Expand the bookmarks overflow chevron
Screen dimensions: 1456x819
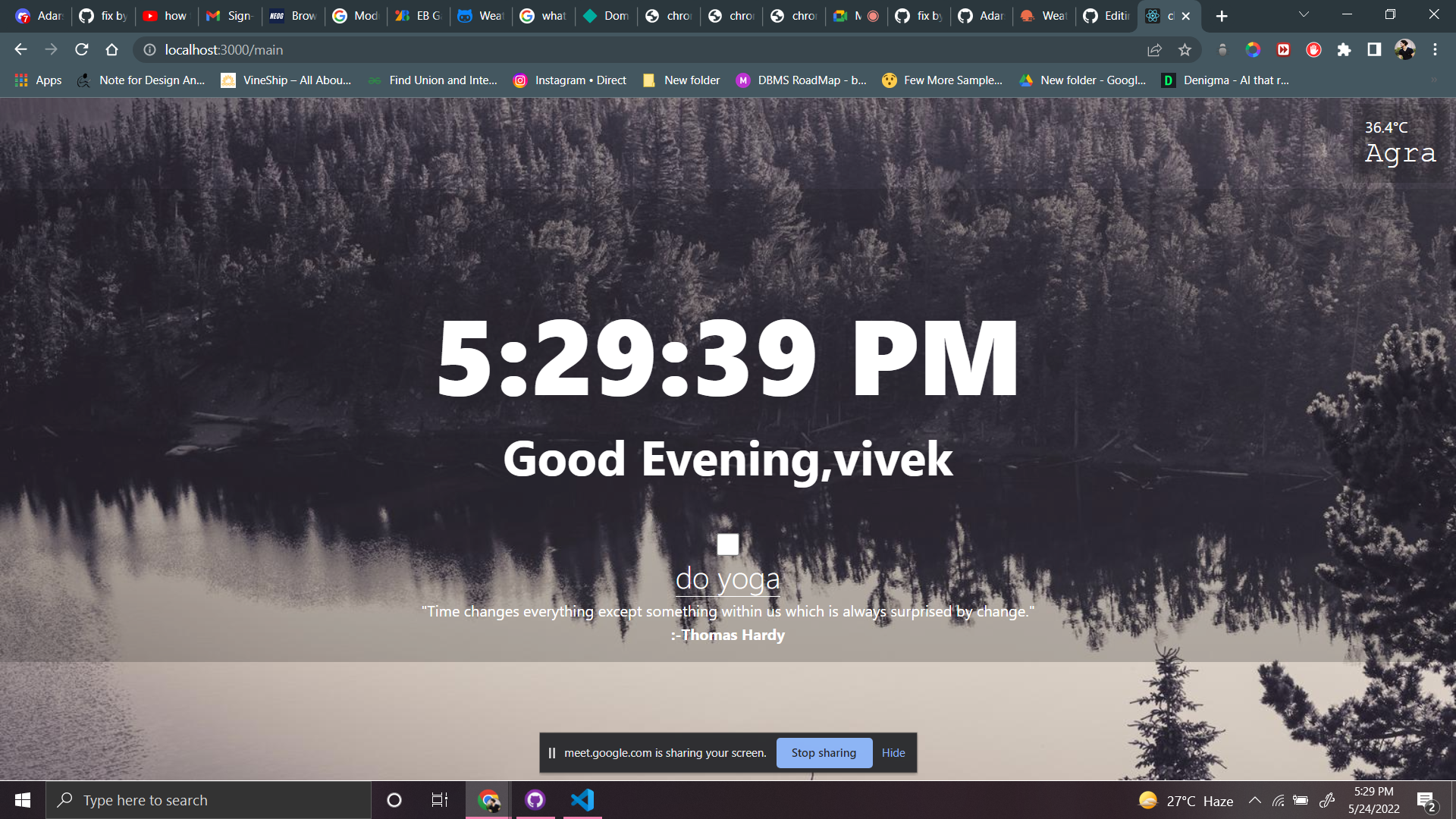tap(1432, 80)
